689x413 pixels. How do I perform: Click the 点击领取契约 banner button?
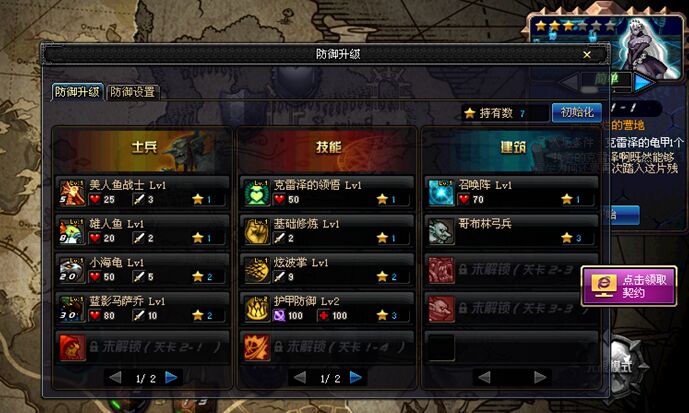tap(629, 286)
